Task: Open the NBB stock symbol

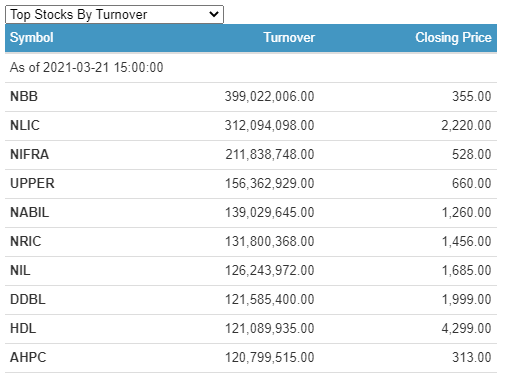Action: point(24,97)
